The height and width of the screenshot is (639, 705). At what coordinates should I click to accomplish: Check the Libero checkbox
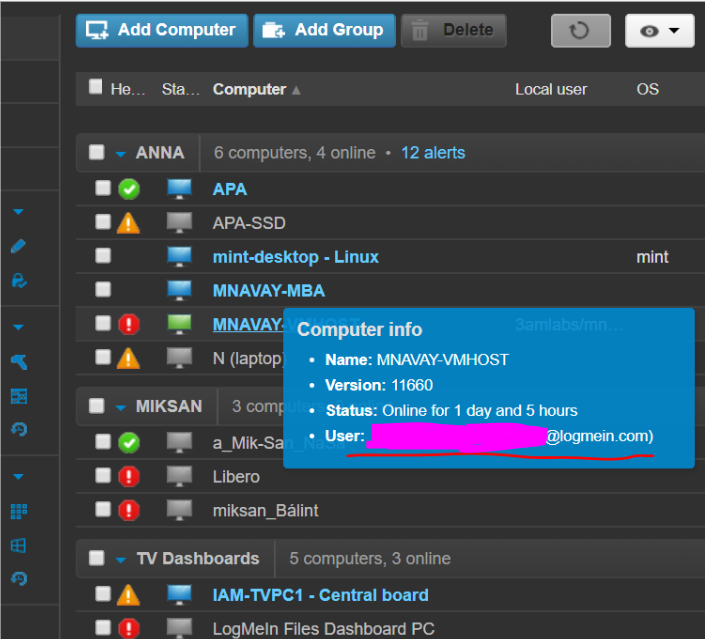tap(103, 475)
